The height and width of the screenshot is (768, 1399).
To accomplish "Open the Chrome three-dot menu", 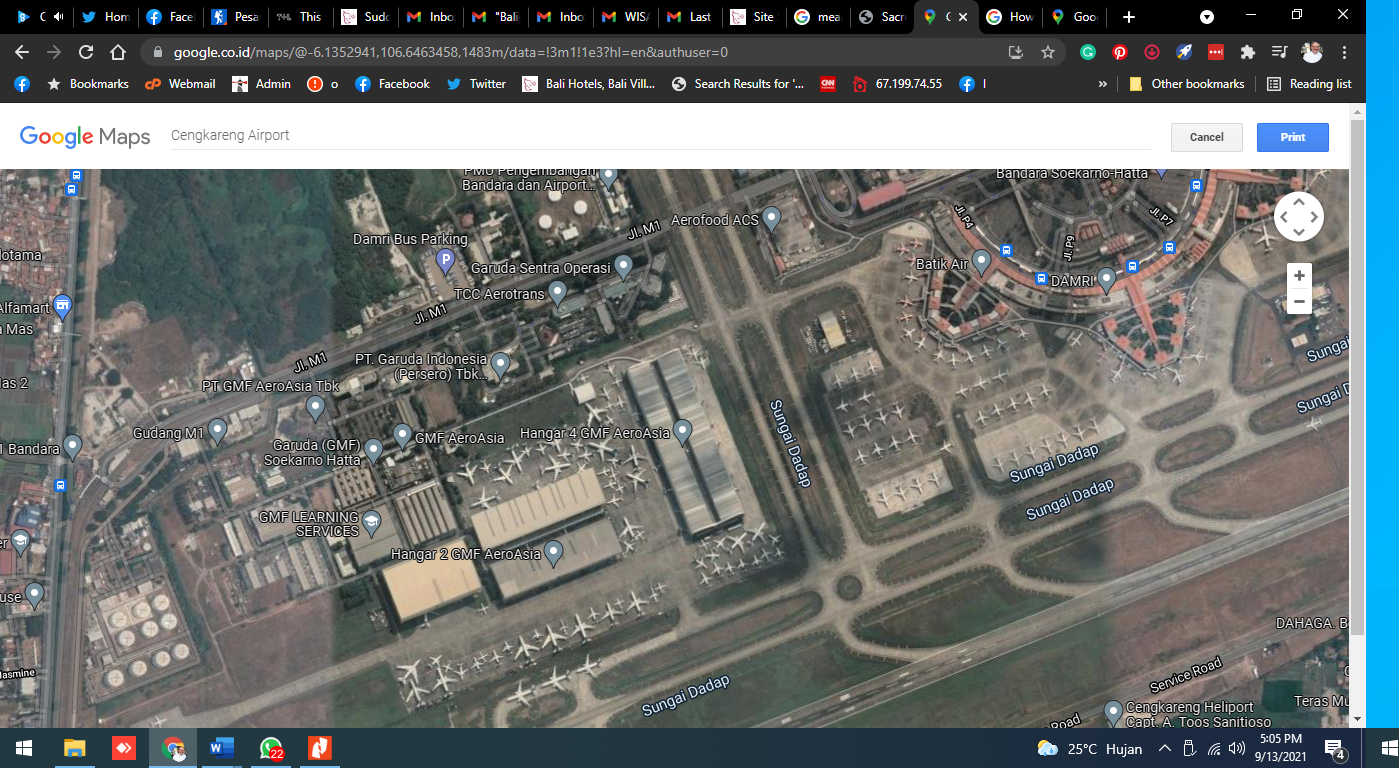I will click(1345, 52).
